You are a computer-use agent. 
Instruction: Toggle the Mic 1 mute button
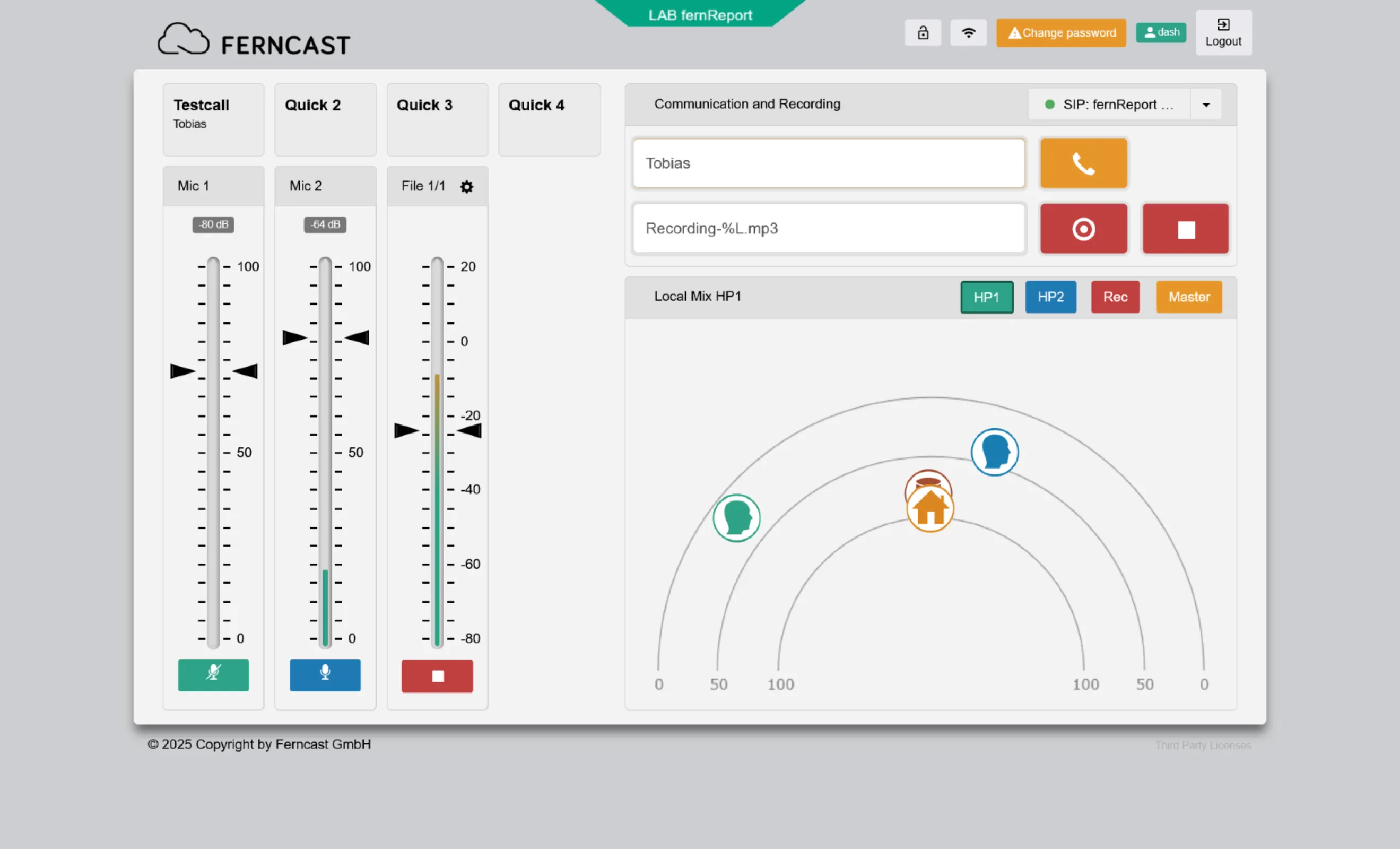coord(213,674)
